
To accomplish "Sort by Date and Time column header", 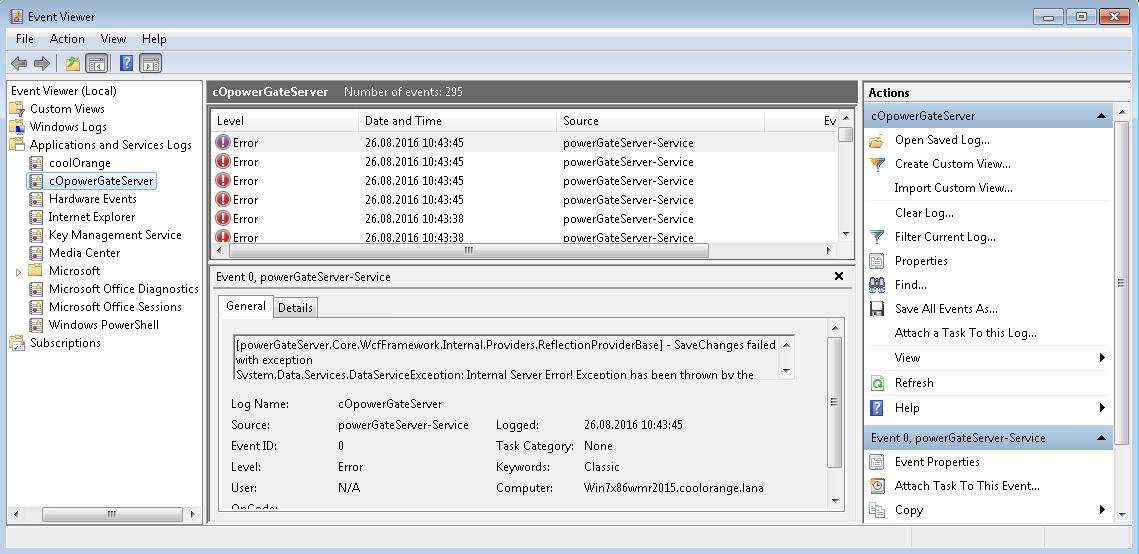I will [403, 121].
